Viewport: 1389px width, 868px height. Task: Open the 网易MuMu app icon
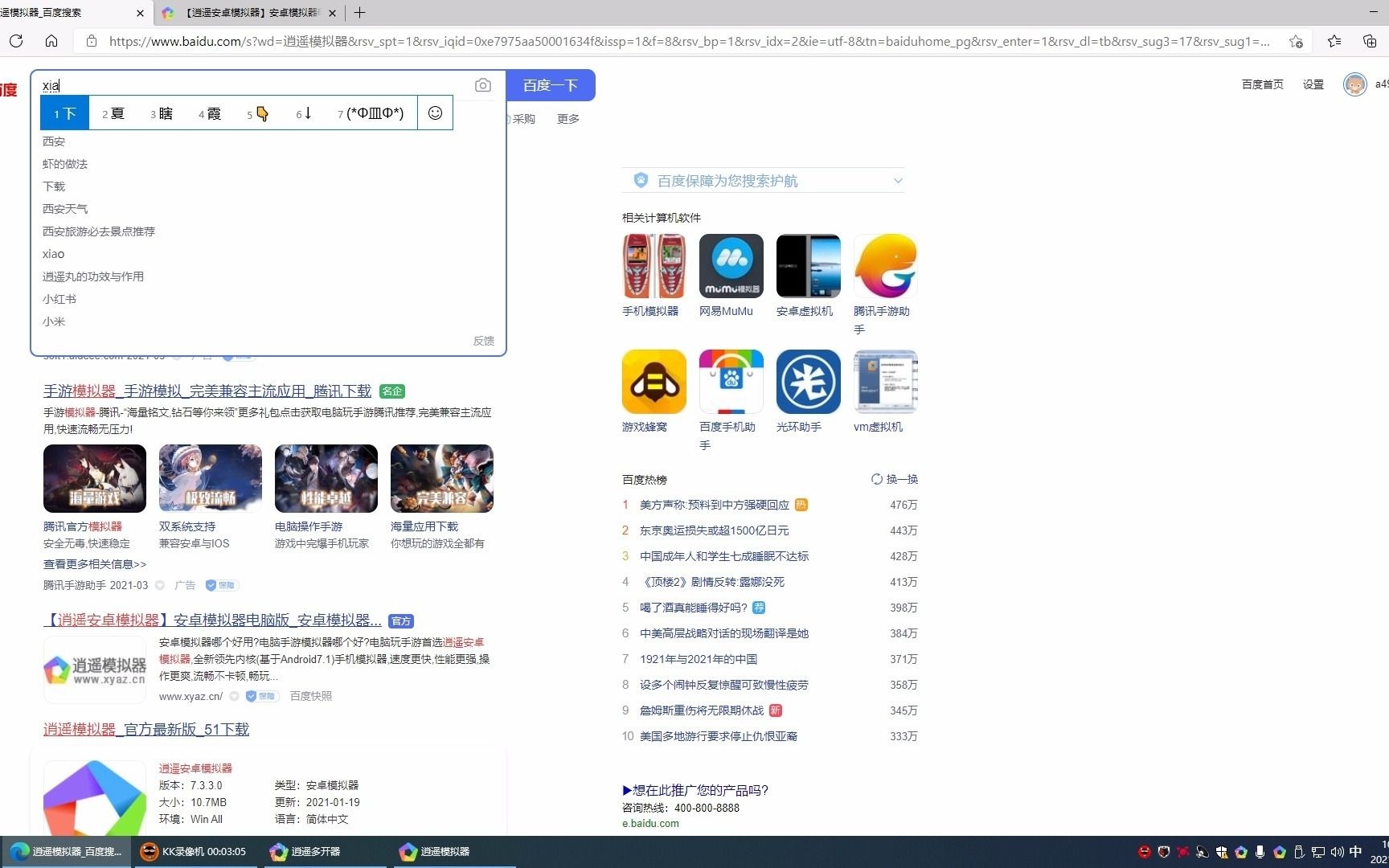pos(731,266)
